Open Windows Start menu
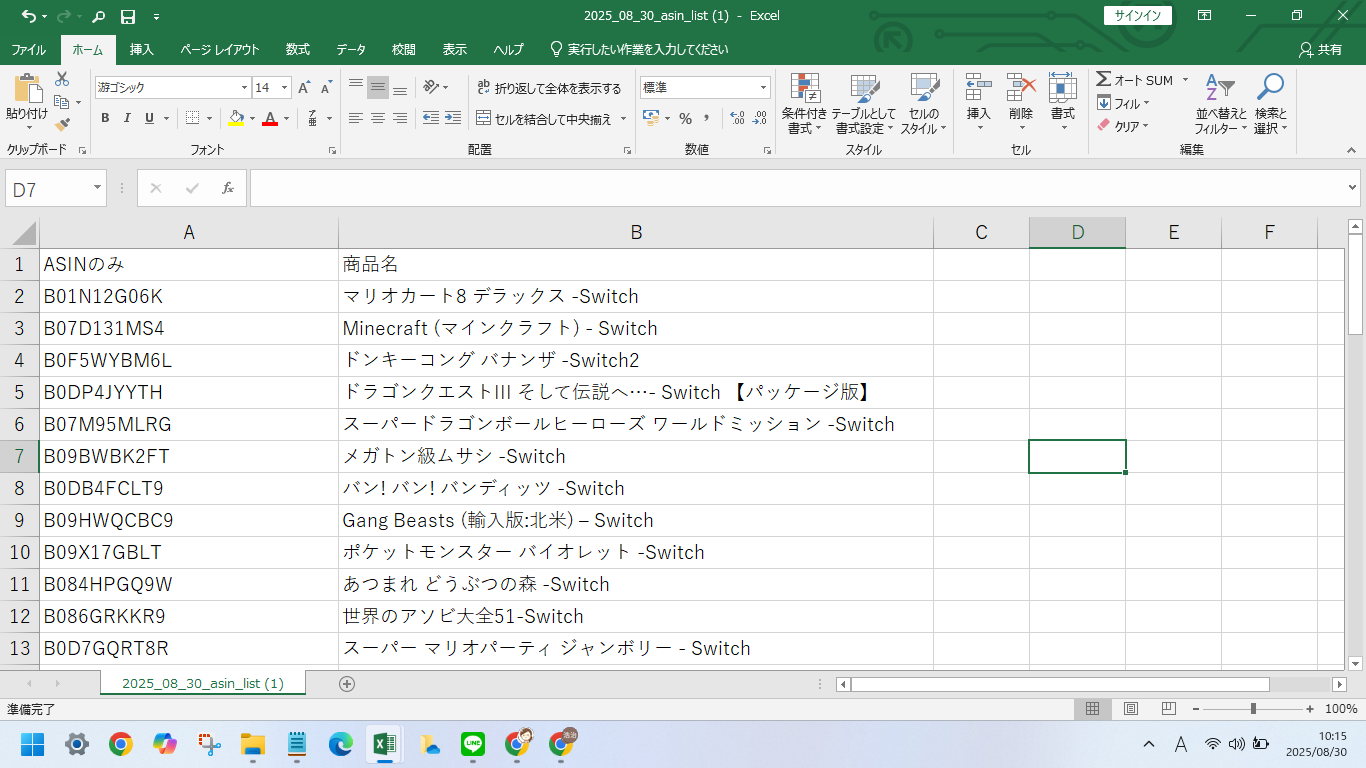Viewport: 1366px width, 768px height. click(x=32, y=744)
